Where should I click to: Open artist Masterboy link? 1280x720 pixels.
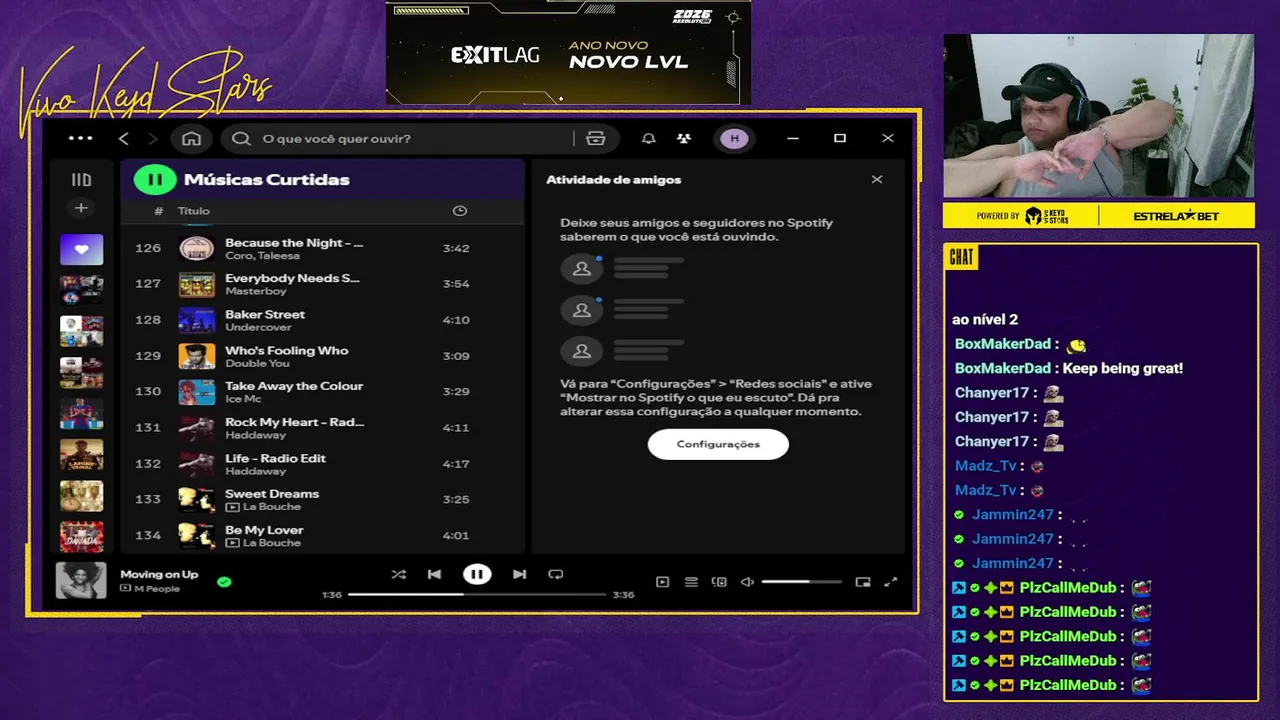[256, 291]
